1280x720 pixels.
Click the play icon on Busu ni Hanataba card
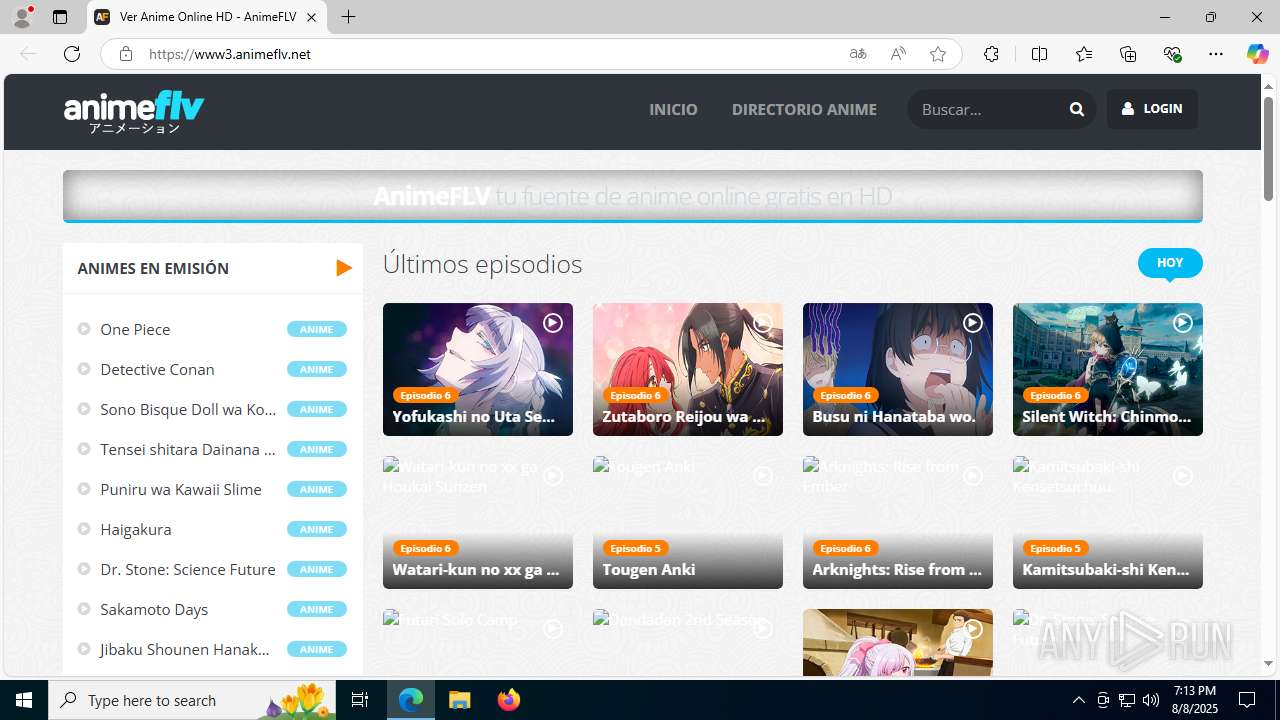(972, 323)
